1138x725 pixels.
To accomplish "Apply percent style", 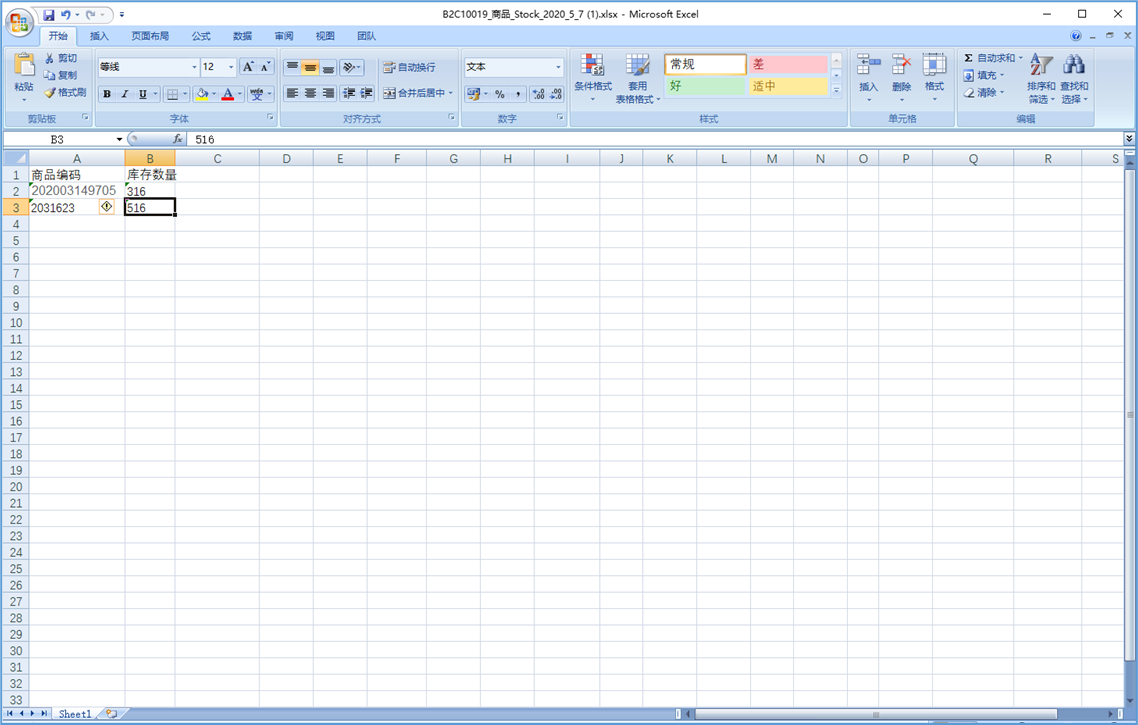I will point(499,94).
